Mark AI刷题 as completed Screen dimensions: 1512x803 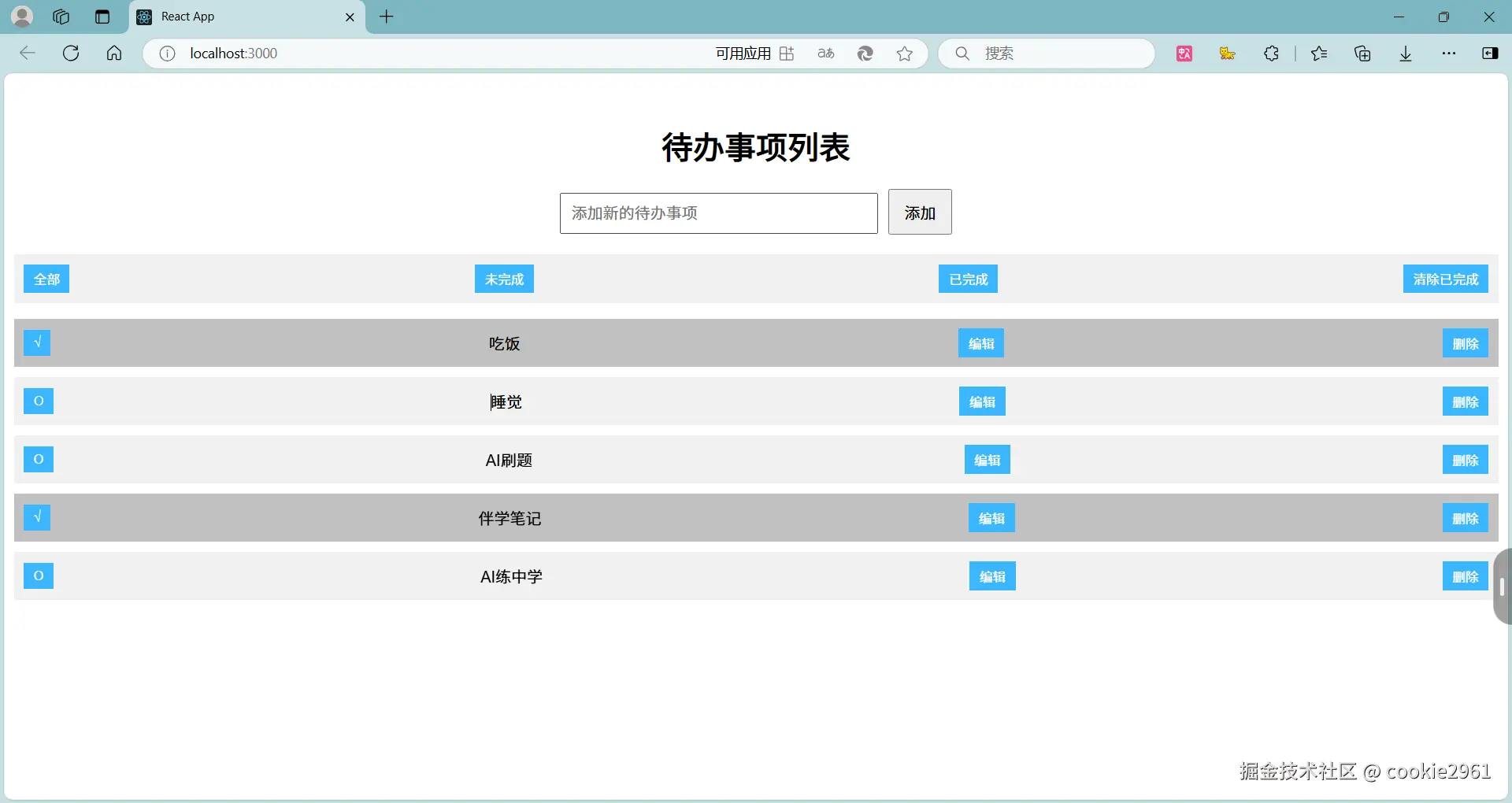coord(39,459)
